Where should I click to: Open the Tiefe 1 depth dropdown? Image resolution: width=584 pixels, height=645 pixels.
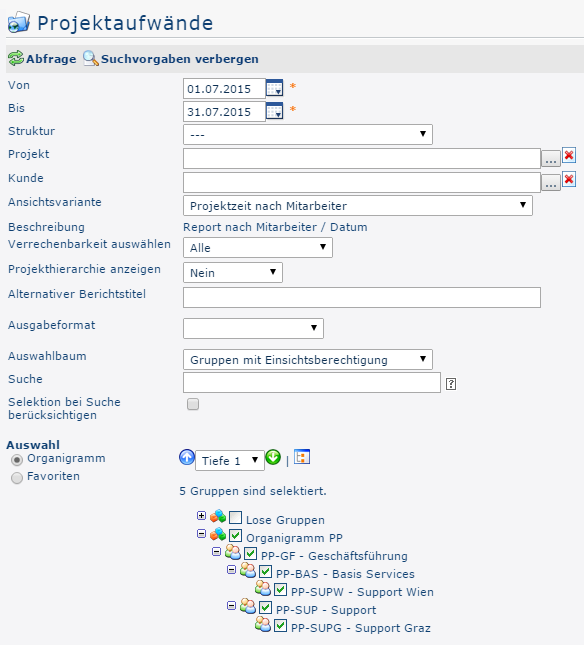[x=229, y=460]
